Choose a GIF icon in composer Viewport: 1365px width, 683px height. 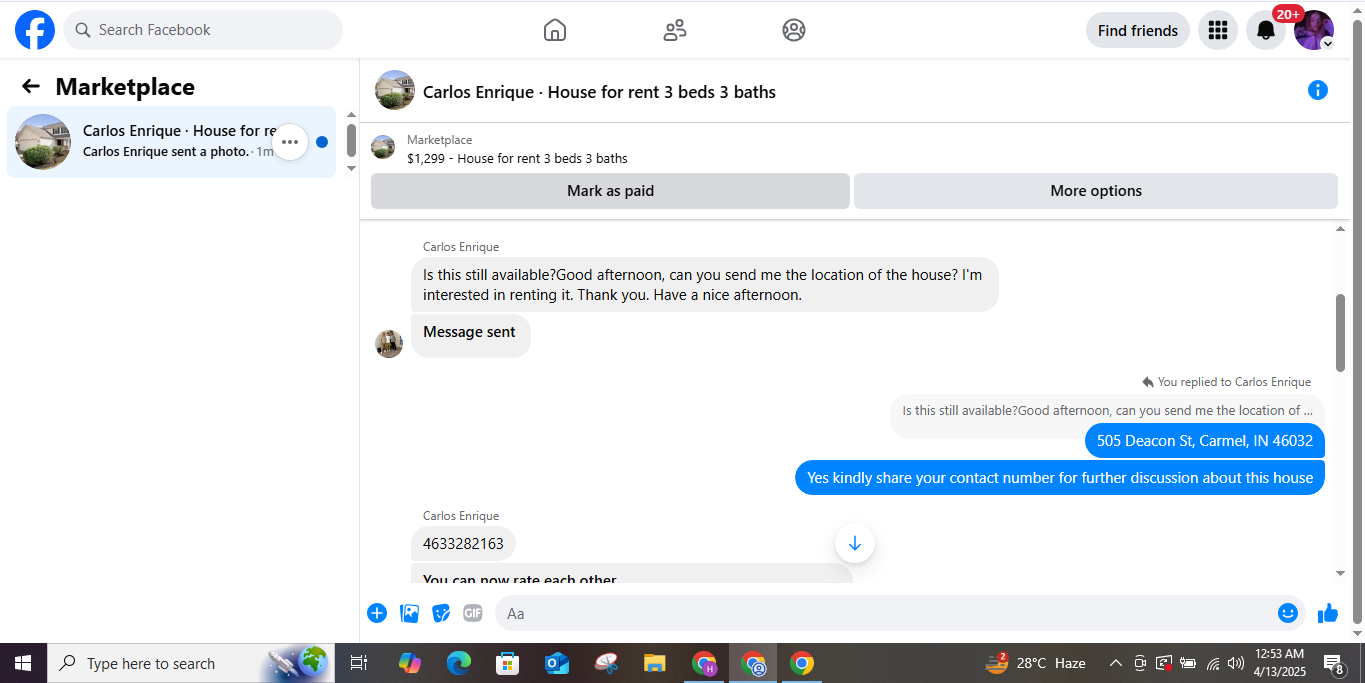pos(473,613)
